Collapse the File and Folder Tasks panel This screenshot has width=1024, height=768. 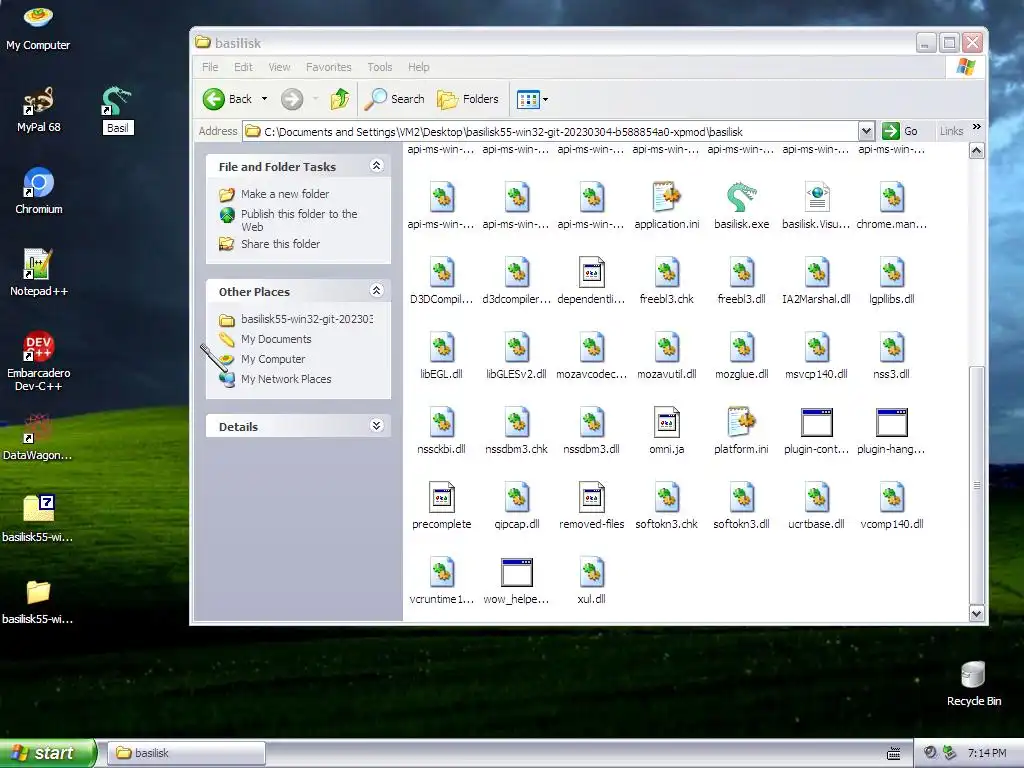376,166
